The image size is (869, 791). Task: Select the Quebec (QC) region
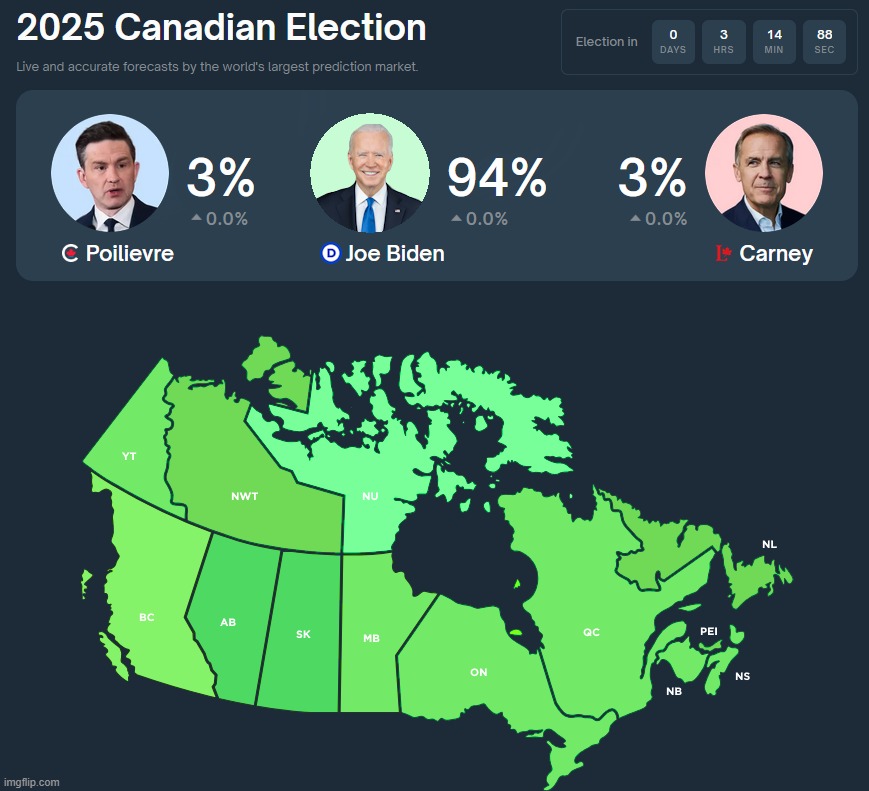click(x=591, y=632)
